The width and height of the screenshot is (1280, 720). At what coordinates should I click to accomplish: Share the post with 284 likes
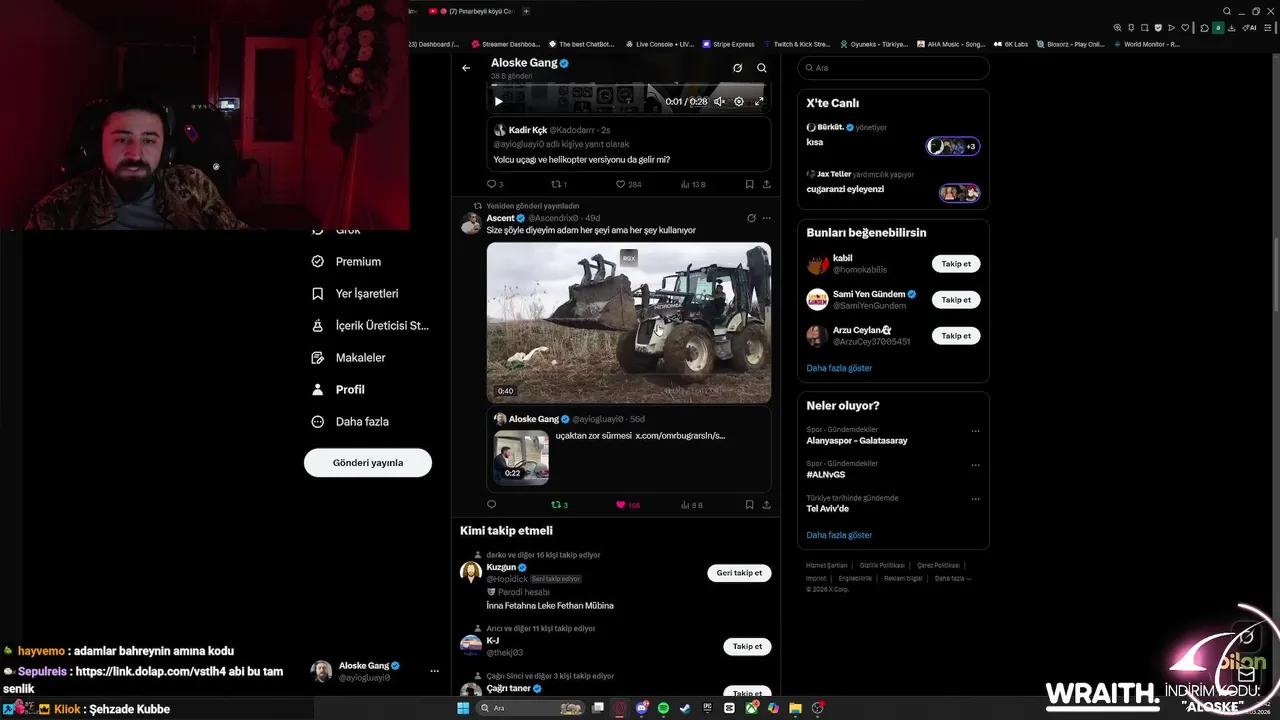click(767, 184)
